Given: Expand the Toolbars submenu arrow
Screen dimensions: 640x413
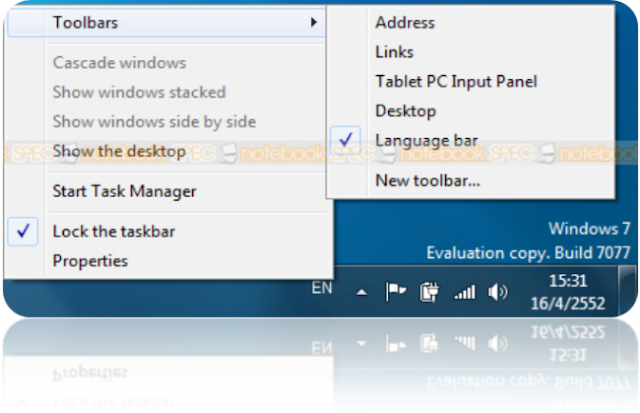Looking at the screenshot, I should [x=313, y=22].
